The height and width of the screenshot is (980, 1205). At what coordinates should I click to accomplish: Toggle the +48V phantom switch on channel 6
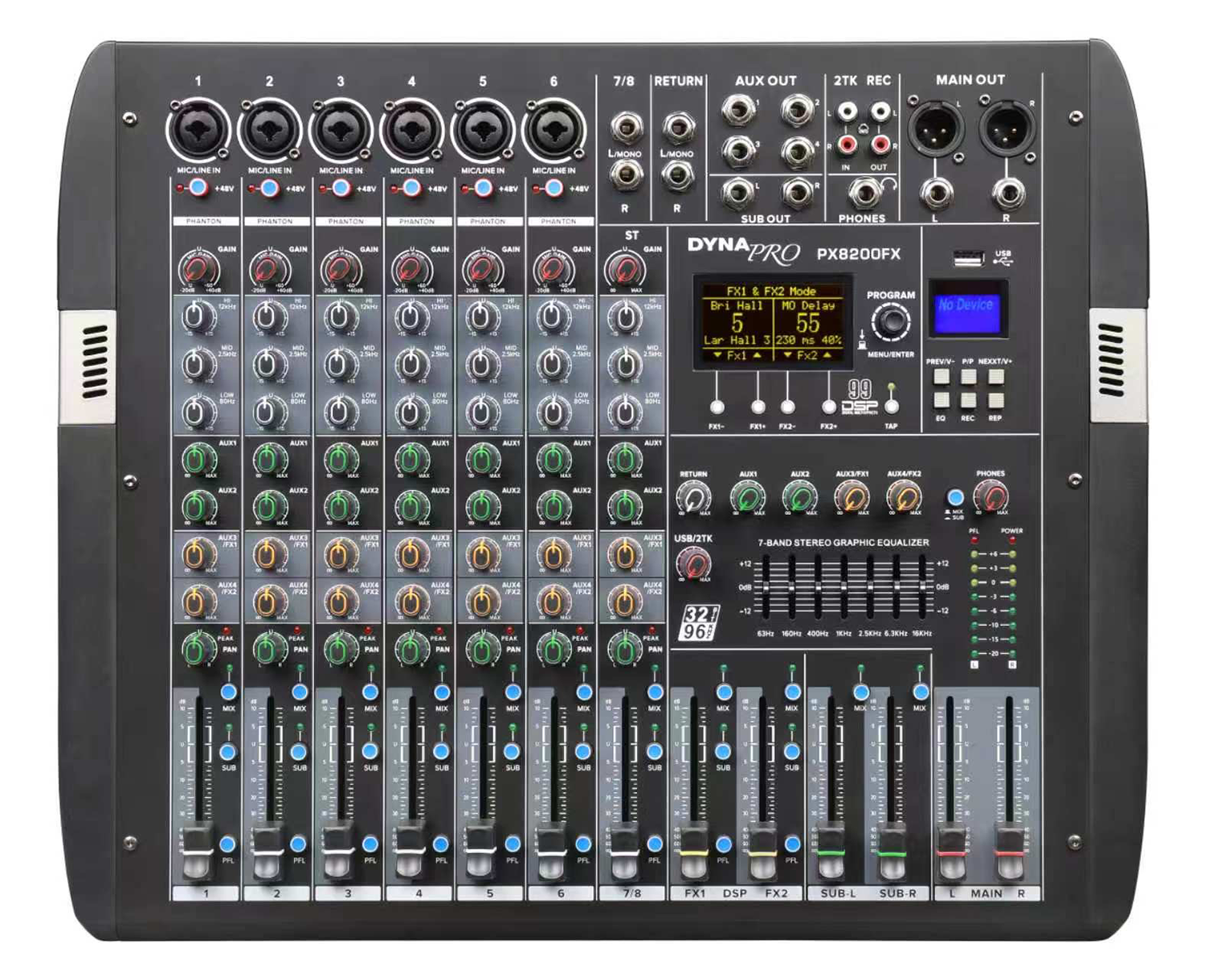(x=553, y=188)
